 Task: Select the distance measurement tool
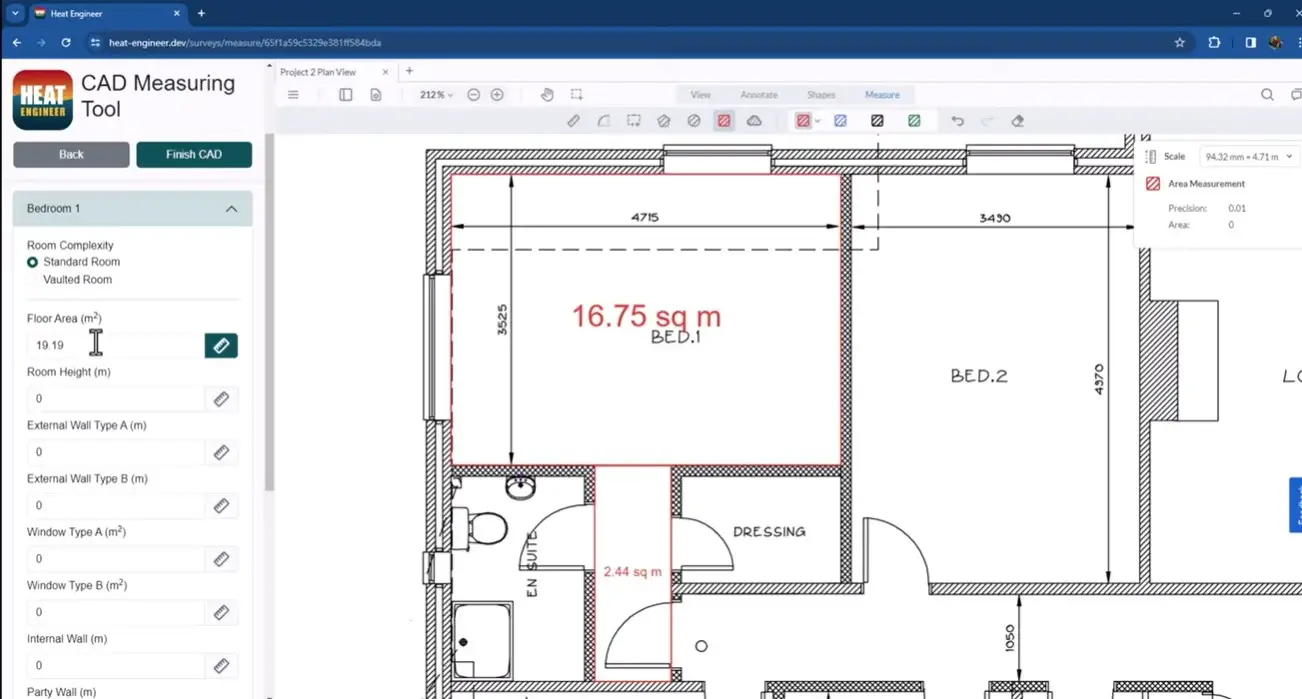pos(573,121)
